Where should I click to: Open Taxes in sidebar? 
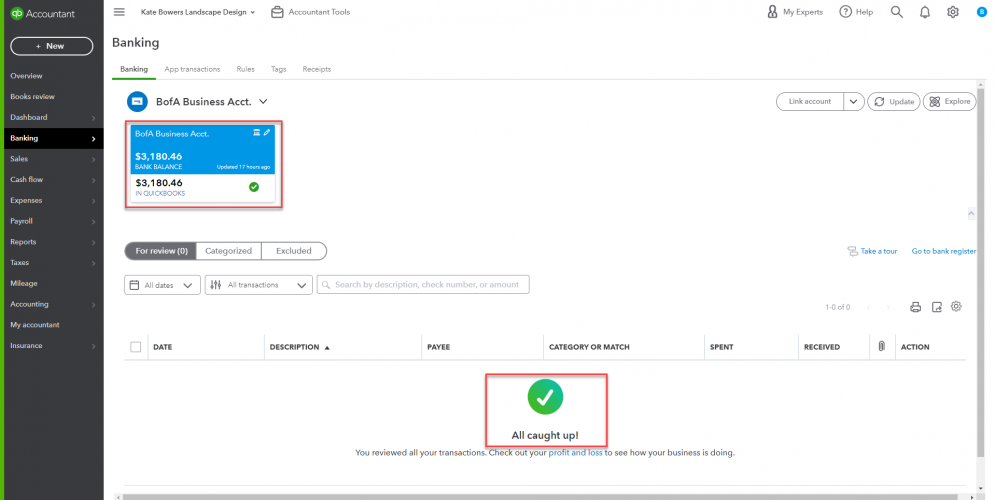pos(20,263)
